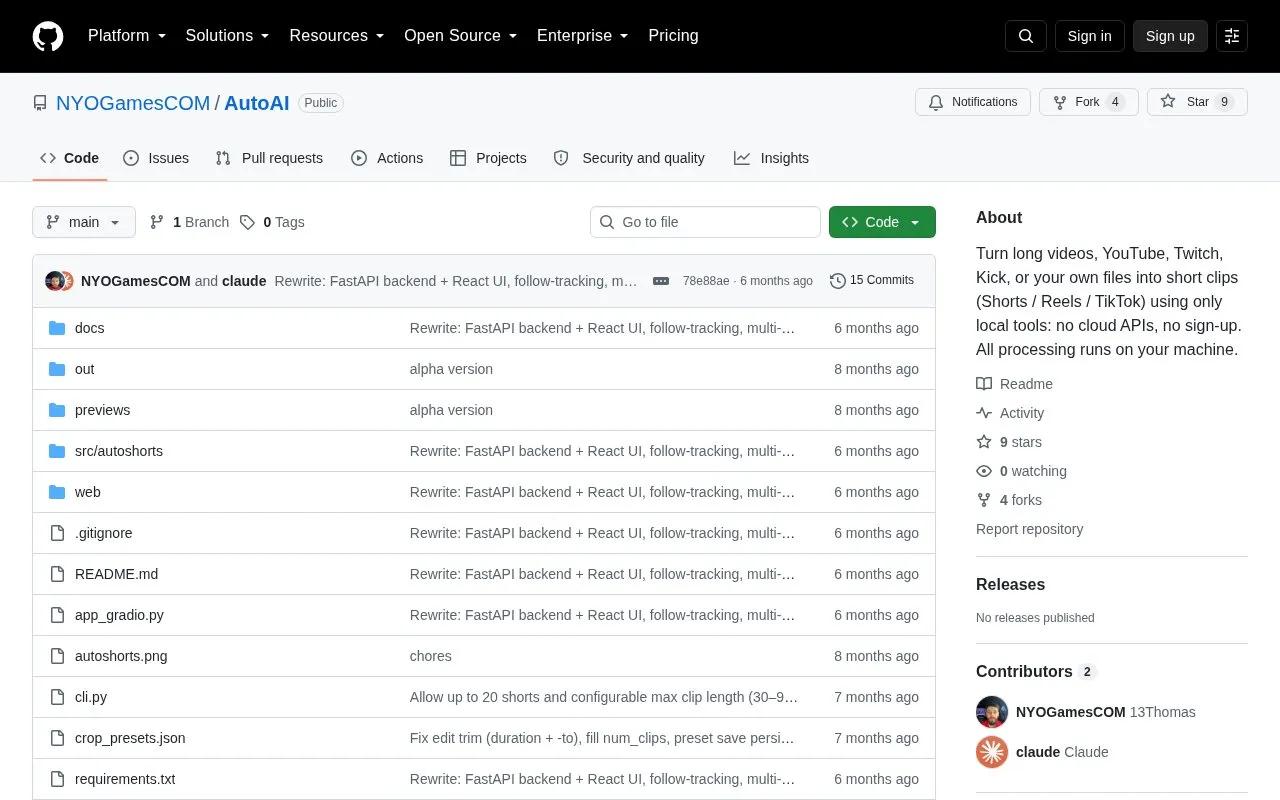Image resolution: width=1280 pixels, height=800 pixels.
Task: Click commit author avatars in header
Action: pyautogui.click(x=59, y=281)
